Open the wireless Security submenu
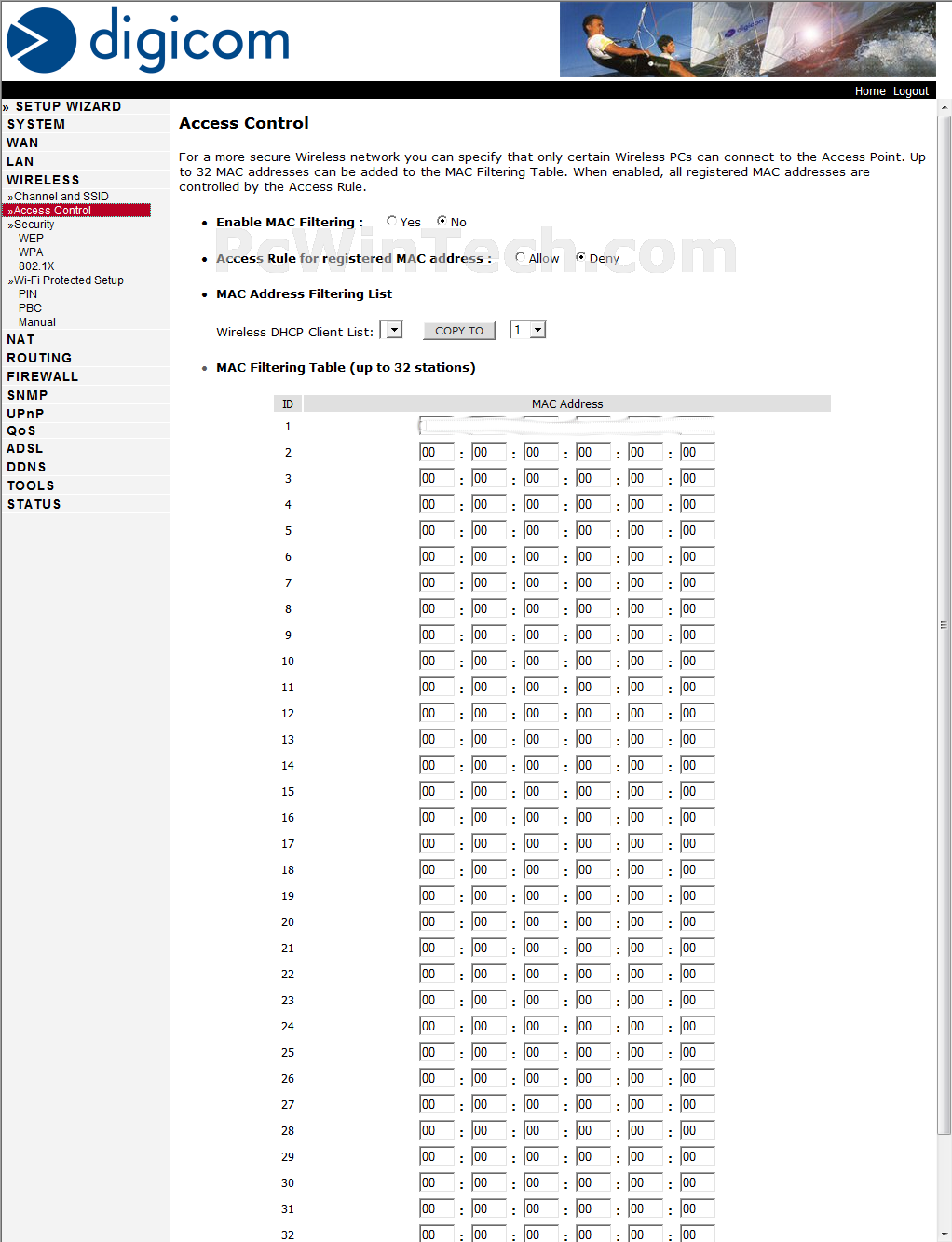 [x=34, y=225]
